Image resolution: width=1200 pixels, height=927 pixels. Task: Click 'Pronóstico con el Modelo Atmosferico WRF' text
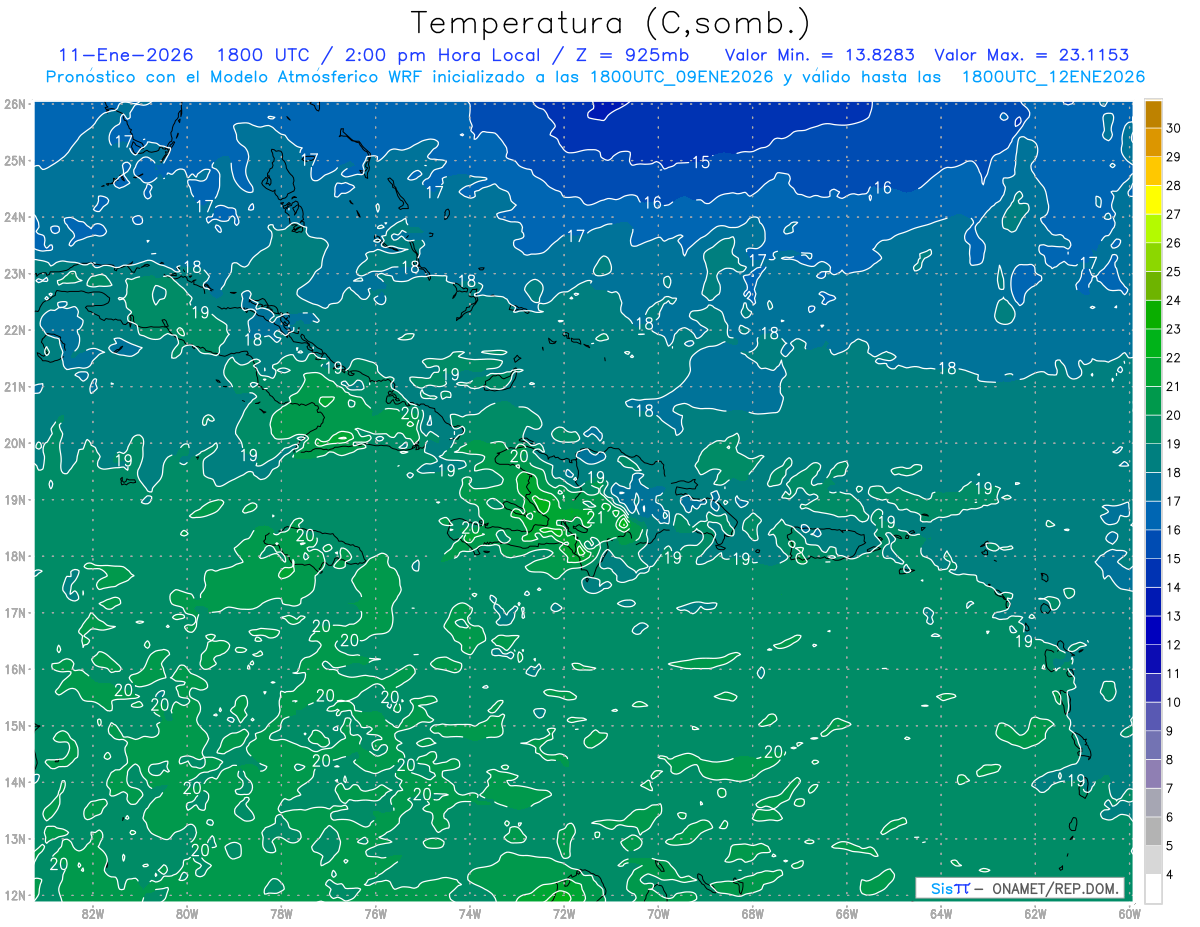click(x=236, y=77)
